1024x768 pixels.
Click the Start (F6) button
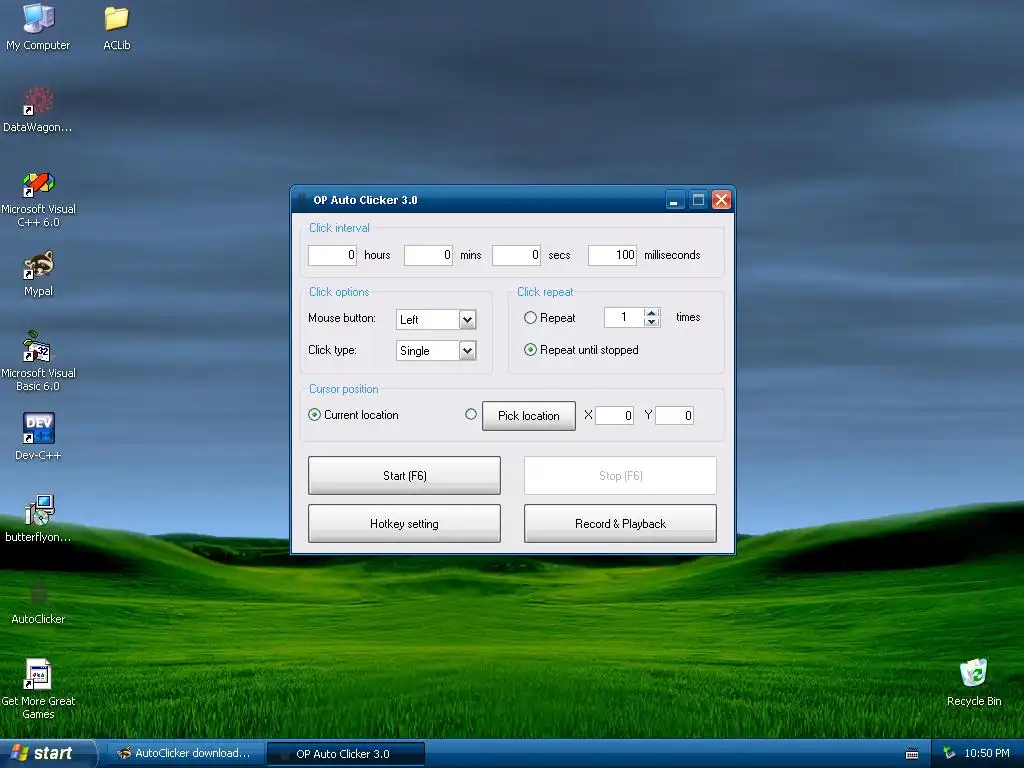[x=404, y=475]
